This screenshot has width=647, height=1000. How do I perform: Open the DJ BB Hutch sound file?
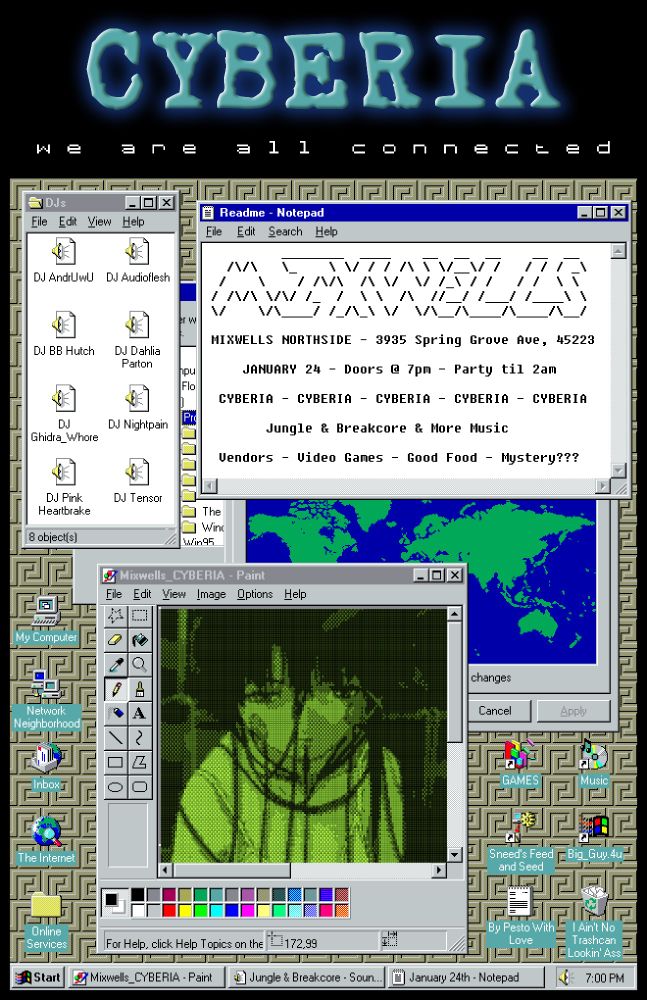[x=63, y=334]
